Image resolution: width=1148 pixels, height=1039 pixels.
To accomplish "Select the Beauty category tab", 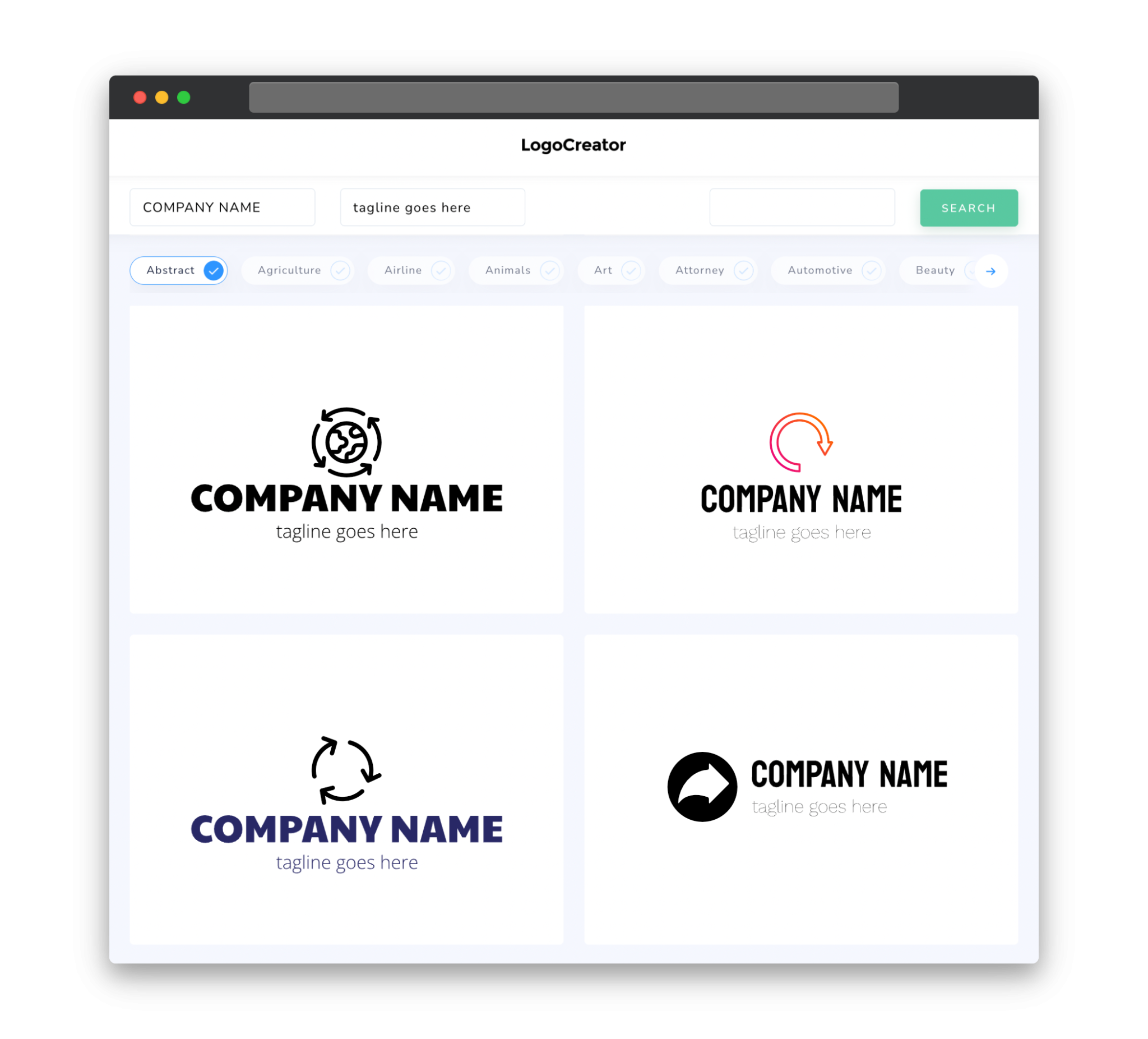I will pyautogui.click(x=935, y=270).
